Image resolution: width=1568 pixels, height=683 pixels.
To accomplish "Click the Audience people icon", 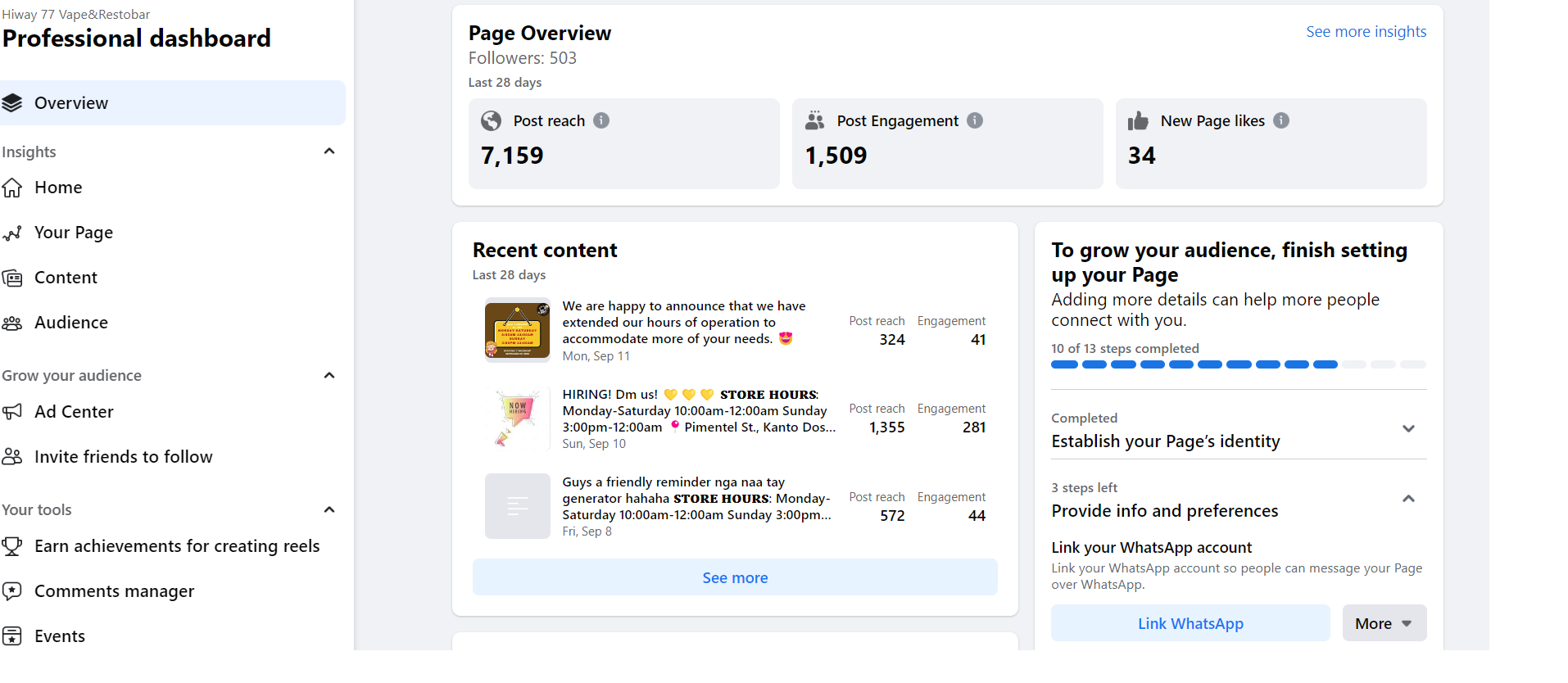I will pos(12,323).
